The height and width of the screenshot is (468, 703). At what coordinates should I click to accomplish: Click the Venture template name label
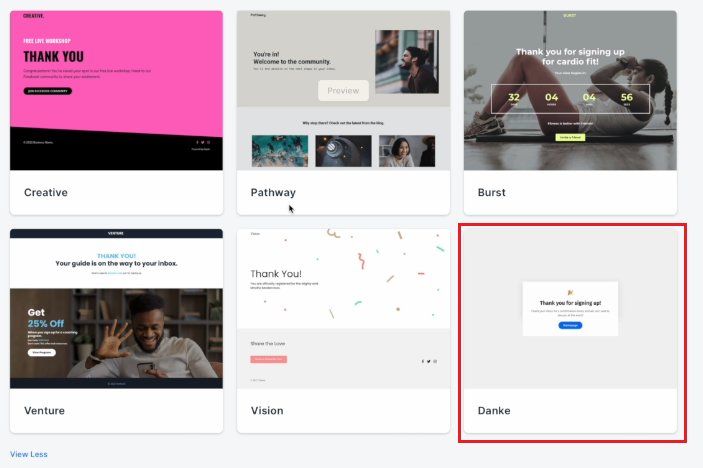[44, 411]
